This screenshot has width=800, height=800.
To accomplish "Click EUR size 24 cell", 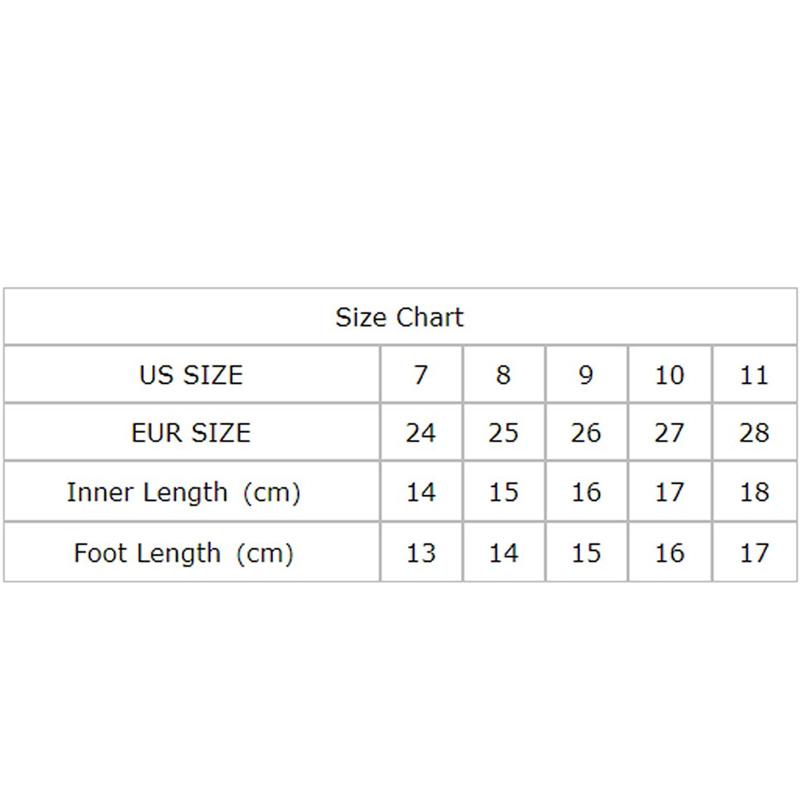I will pos(421,433).
